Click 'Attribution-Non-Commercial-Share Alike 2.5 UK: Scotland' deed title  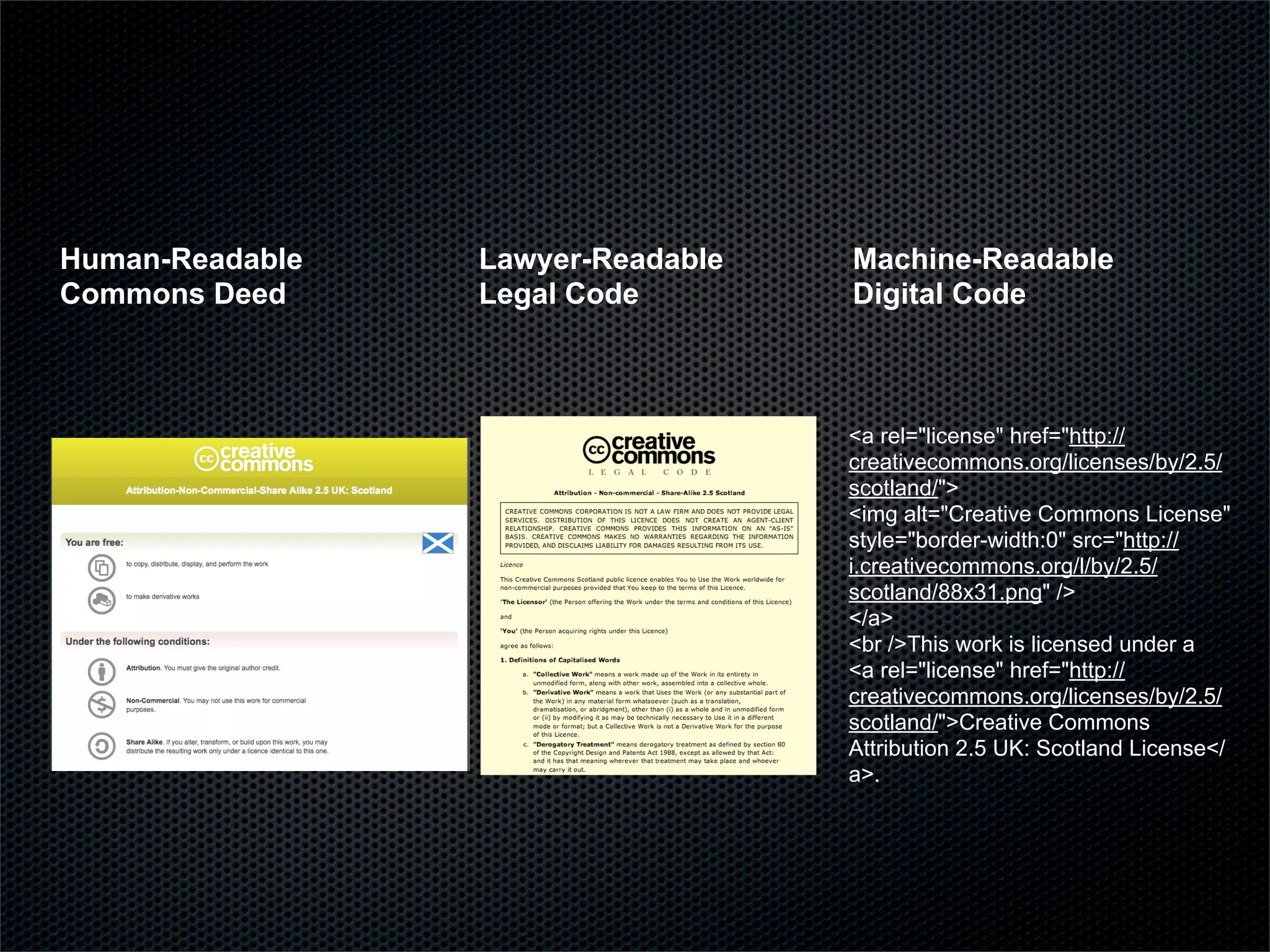pos(259,490)
